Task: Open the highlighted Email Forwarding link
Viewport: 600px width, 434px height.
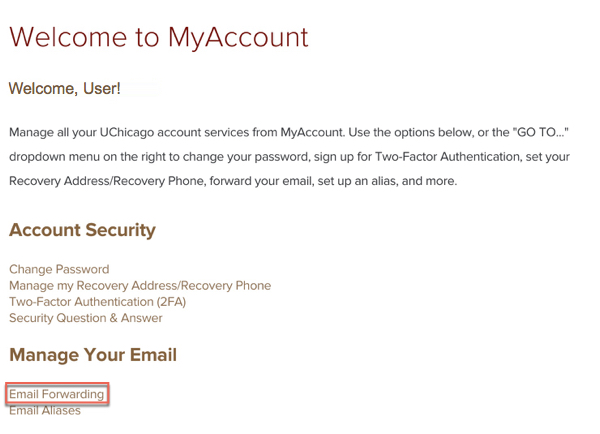Action: click(x=57, y=394)
